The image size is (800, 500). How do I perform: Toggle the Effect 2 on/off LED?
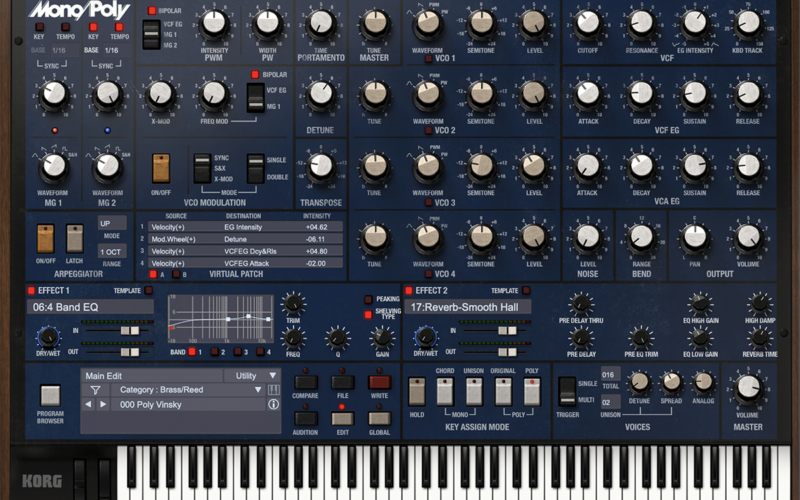[x=408, y=291]
